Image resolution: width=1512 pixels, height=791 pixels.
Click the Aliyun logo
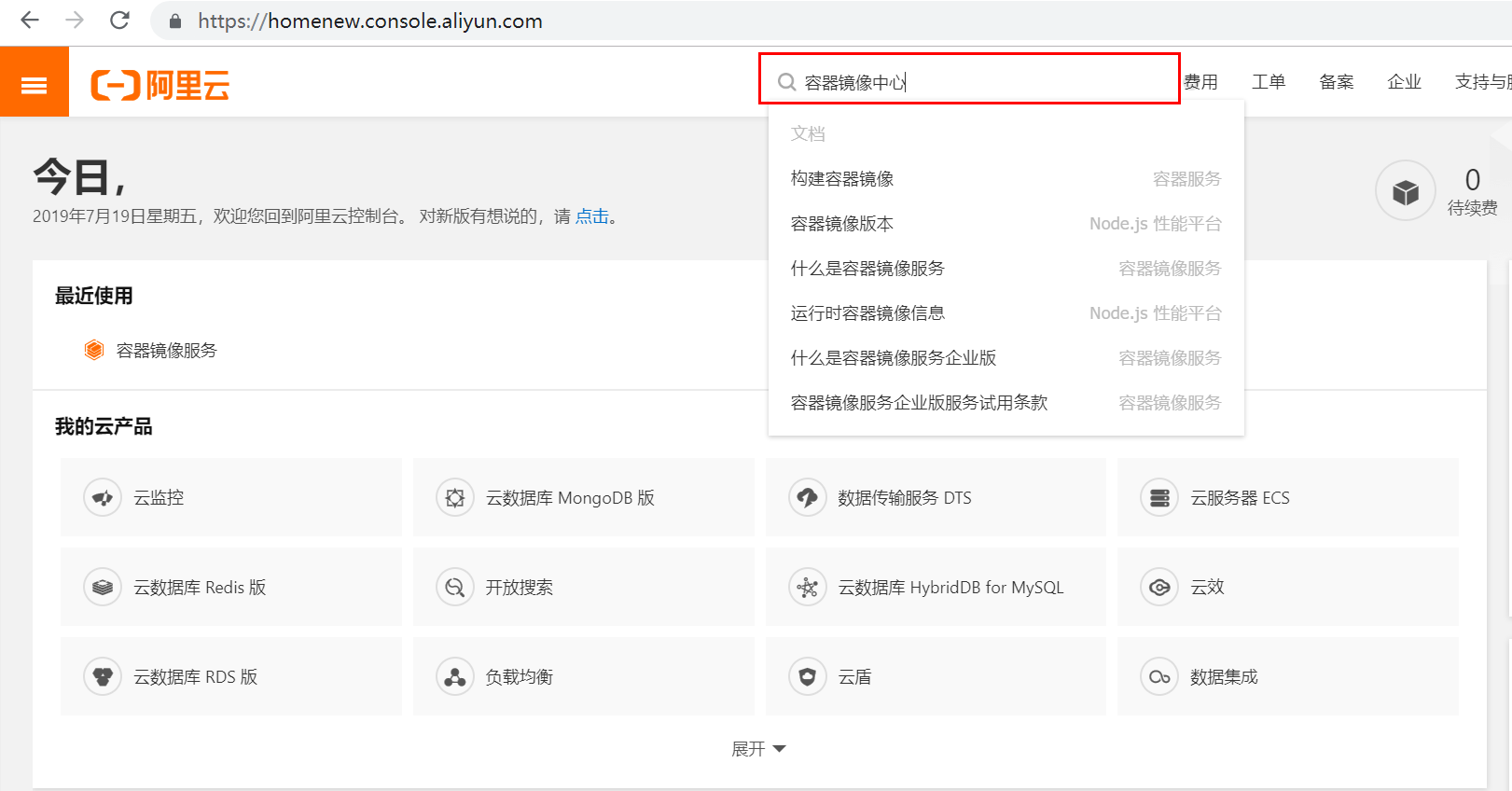tap(160, 85)
